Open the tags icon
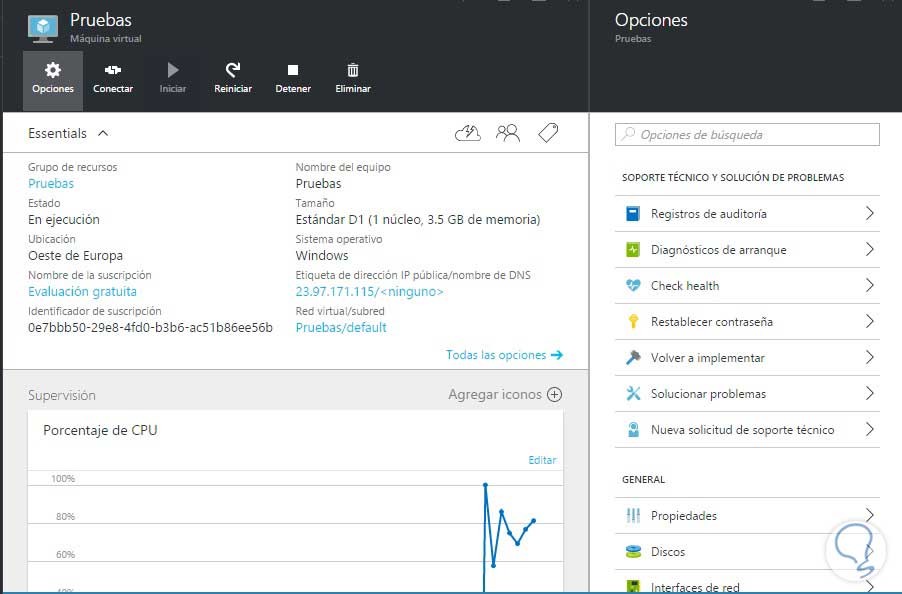Screen dimensions: 902x594 (x=548, y=133)
